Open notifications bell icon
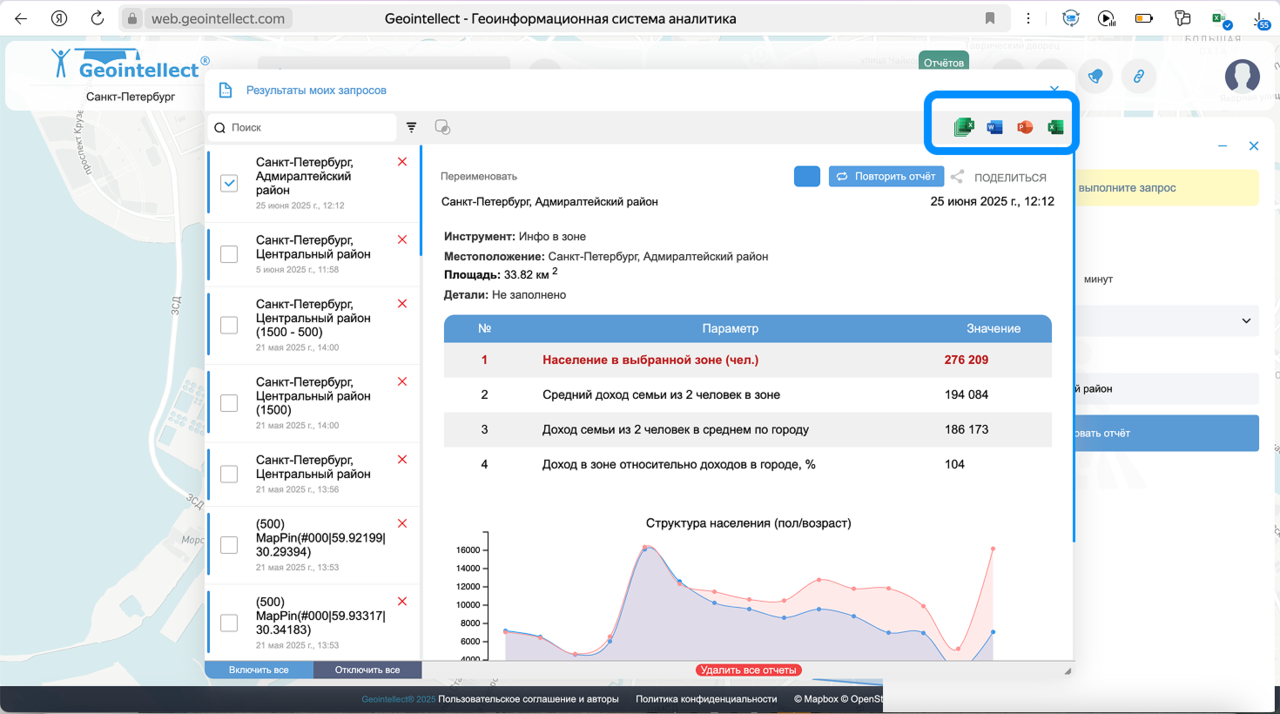Viewport: 1280px width, 714px height. click(1096, 77)
